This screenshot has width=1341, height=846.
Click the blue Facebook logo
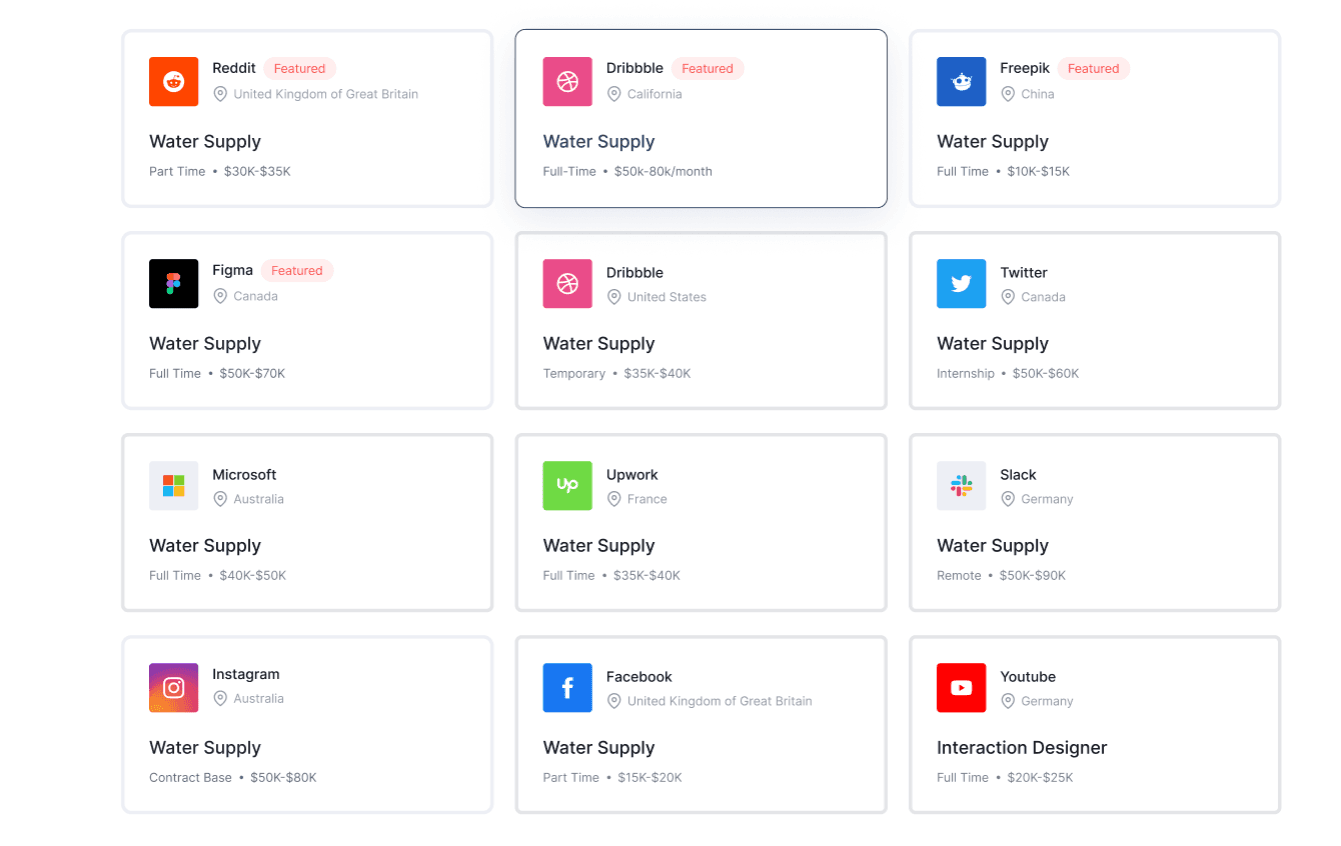568,688
